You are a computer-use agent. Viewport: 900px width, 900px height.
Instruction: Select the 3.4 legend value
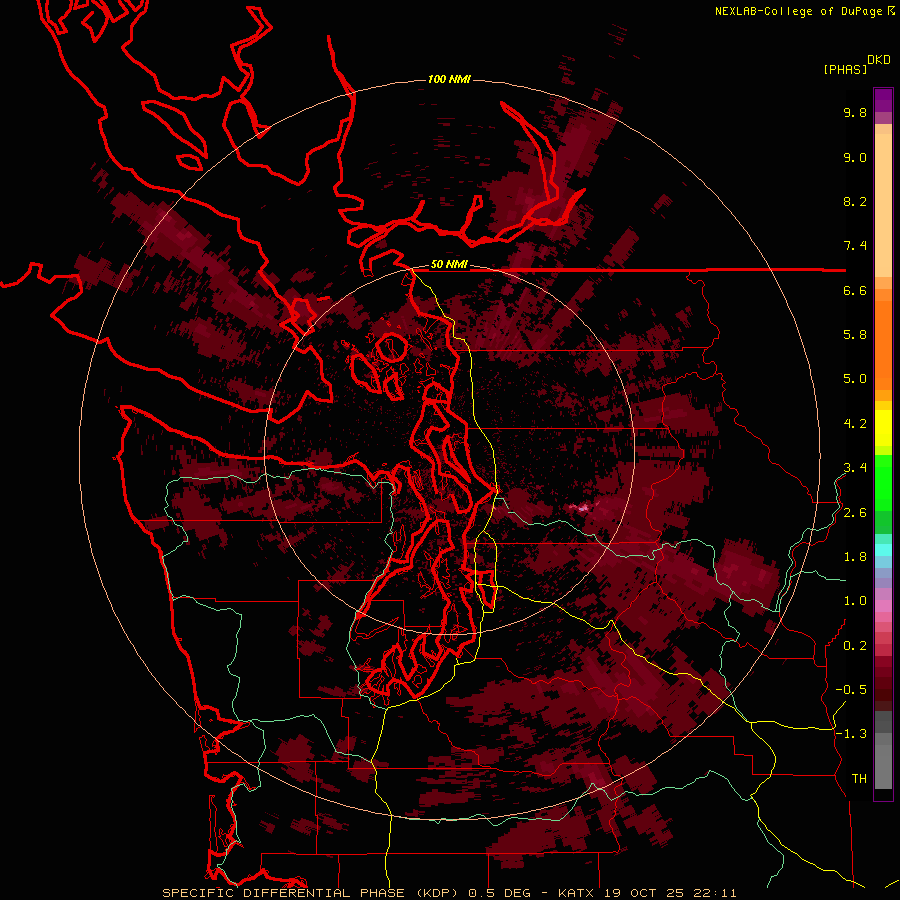tap(855, 468)
